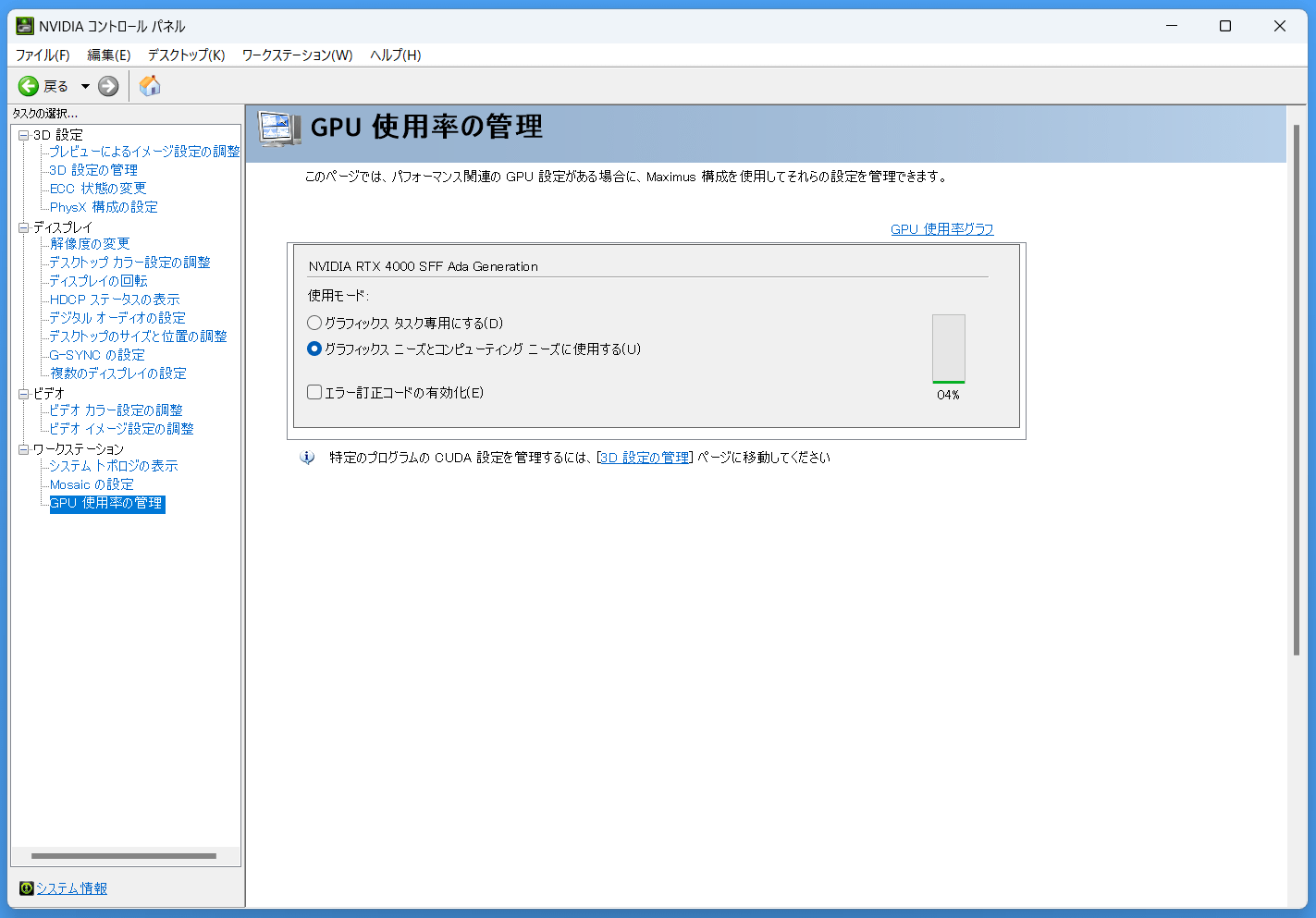Click the NVIDIA icon in title bar
The image size is (1316, 918).
(x=25, y=26)
